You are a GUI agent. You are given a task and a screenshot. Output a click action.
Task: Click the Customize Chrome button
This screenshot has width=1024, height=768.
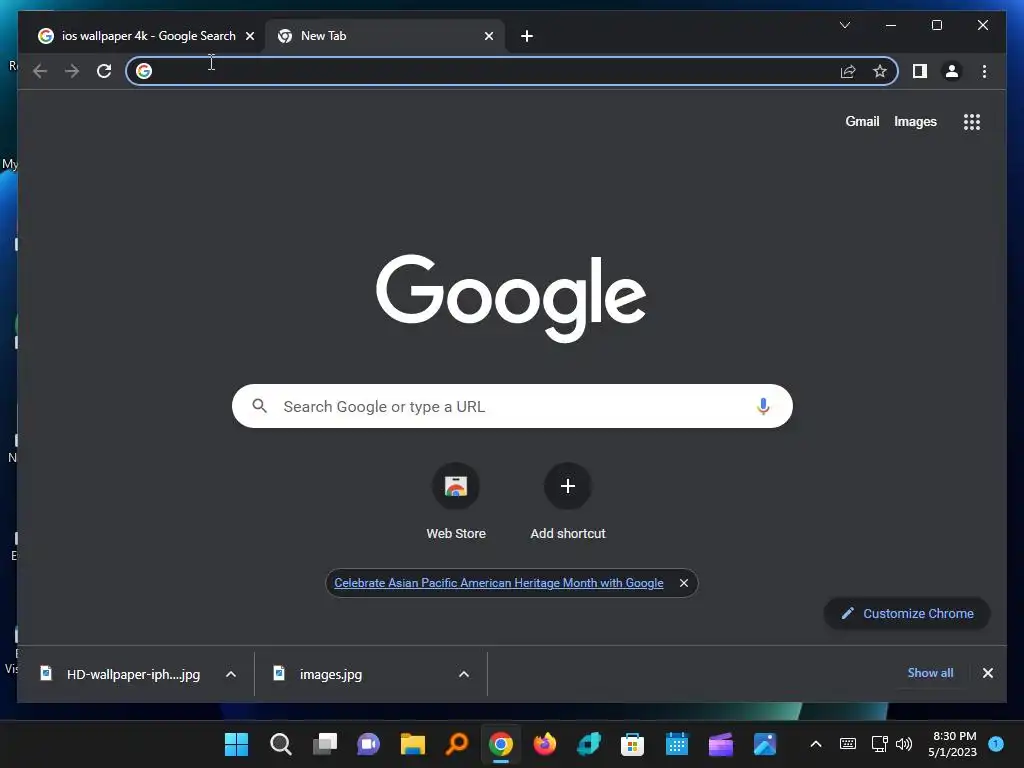(907, 613)
